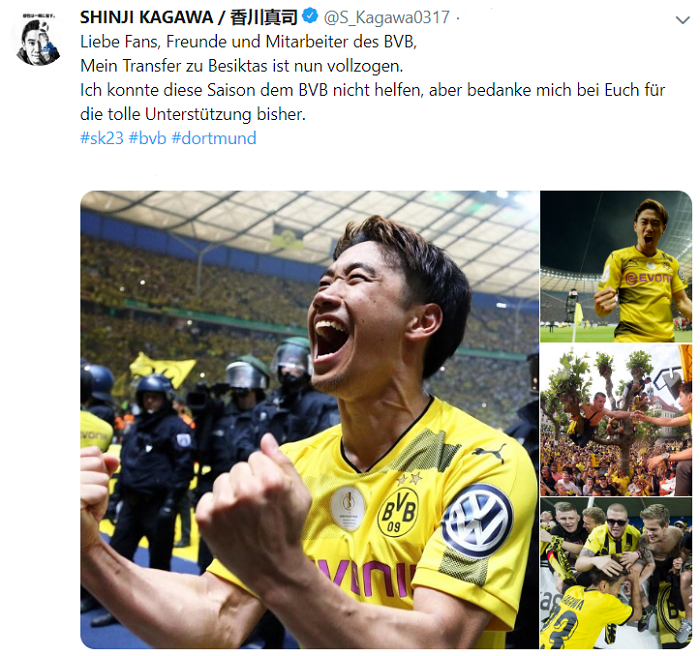The width and height of the screenshot is (700, 656).
Task: Click Shinji Kagawa's profile avatar
Action: pyautogui.click(x=38, y=39)
